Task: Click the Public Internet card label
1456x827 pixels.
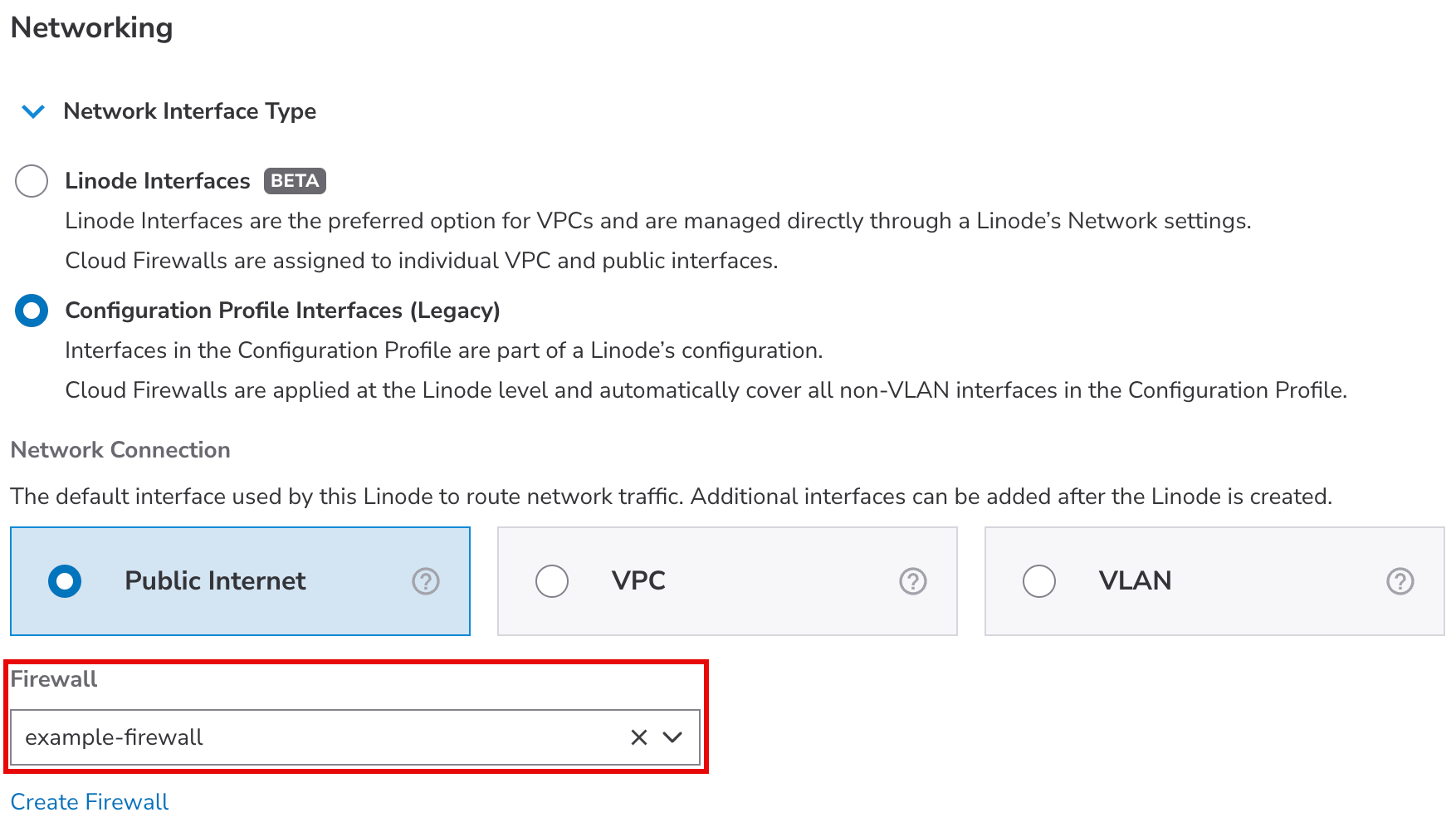Action: click(215, 581)
